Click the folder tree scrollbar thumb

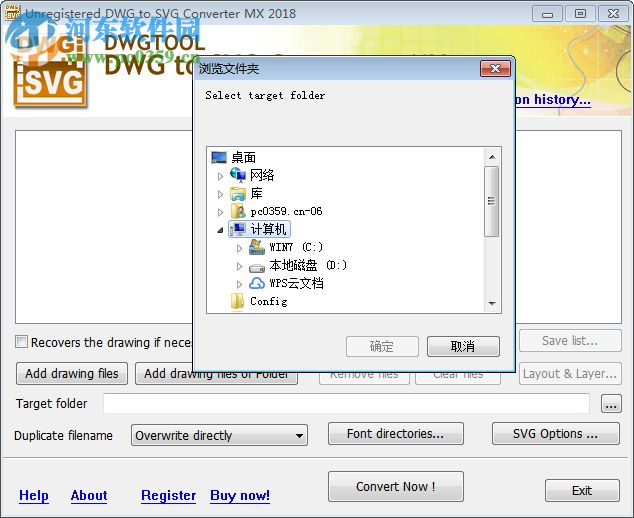pyautogui.click(x=492, y=201)
